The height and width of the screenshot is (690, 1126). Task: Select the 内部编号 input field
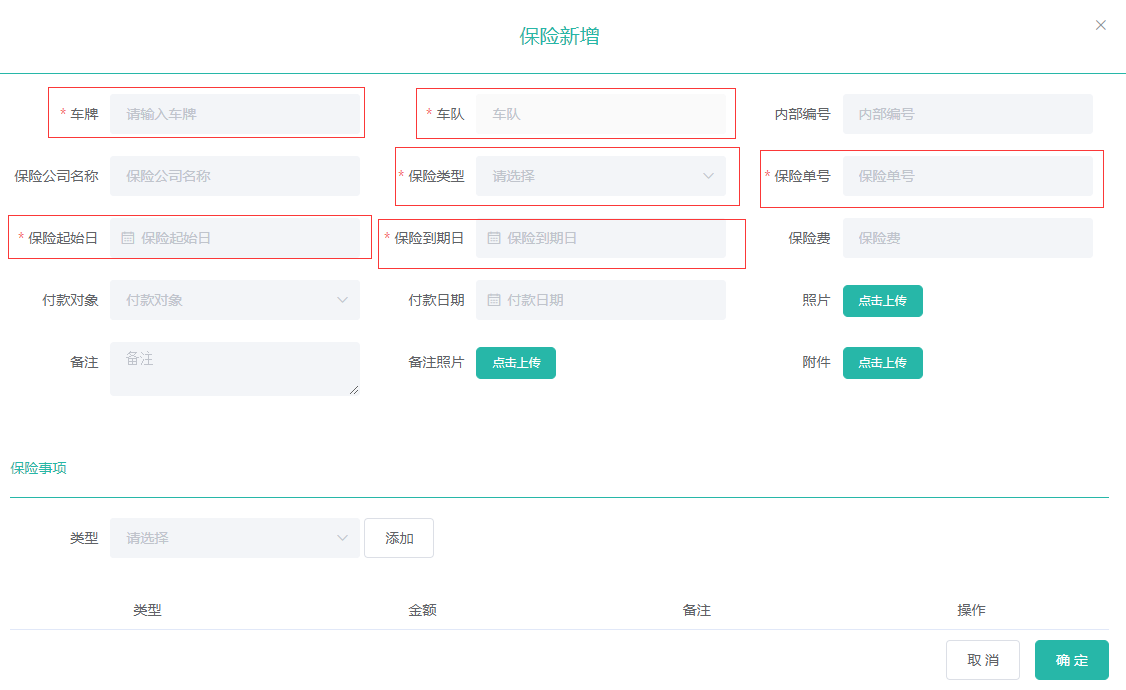[967, 114]
